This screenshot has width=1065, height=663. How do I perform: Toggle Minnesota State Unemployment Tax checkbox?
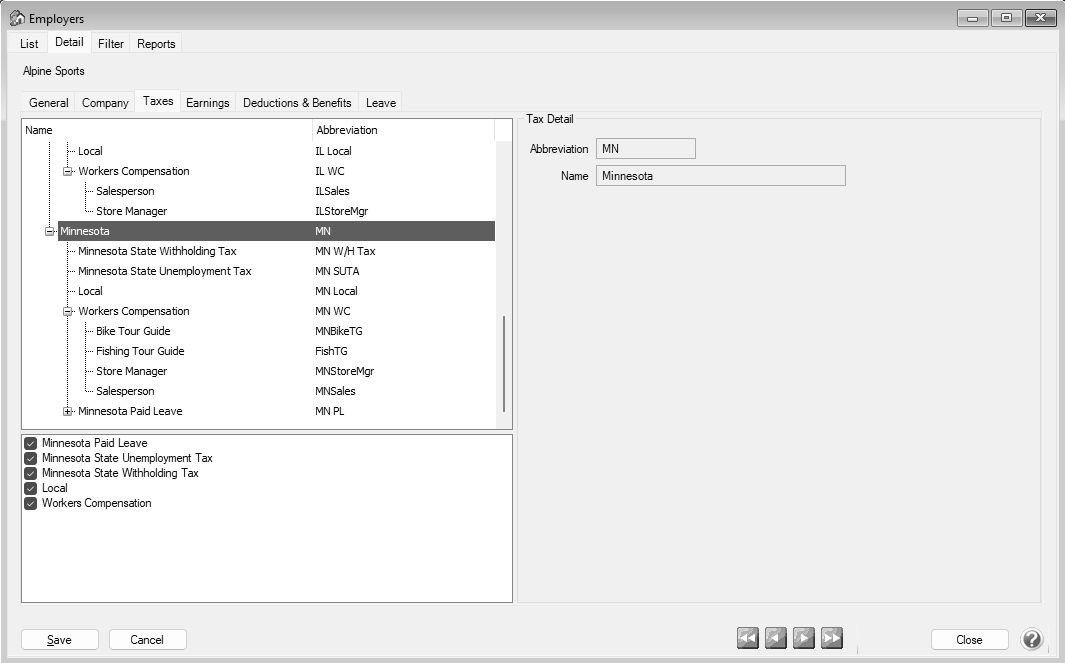point(30,458)
